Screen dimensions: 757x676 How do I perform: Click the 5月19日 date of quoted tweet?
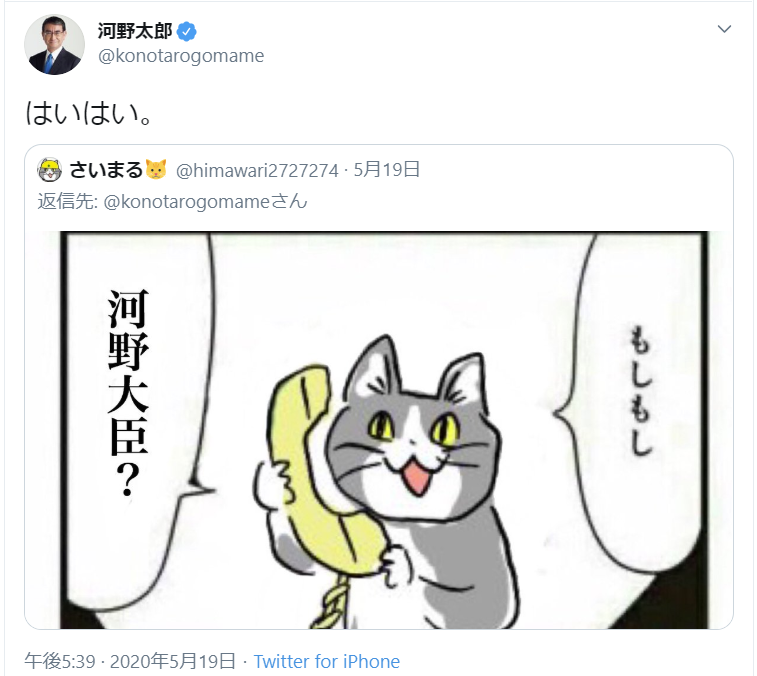coord(387,170)
